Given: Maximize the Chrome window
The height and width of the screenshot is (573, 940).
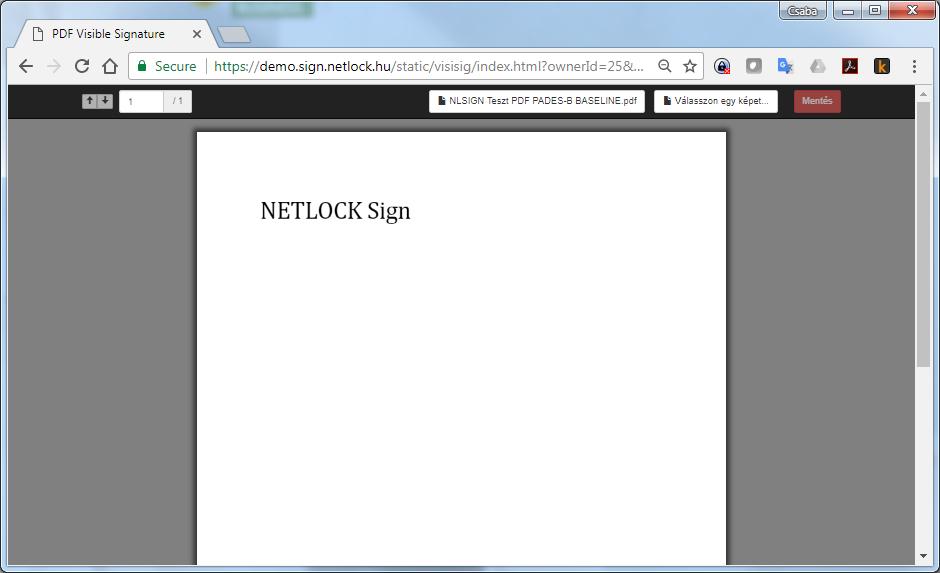Looking at the screenshot, I should [x=875, y=11].
